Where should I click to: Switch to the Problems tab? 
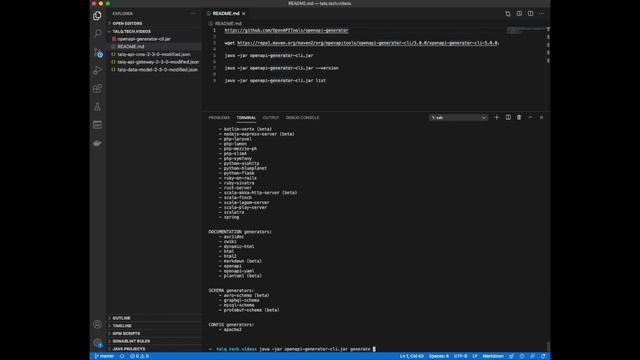tap(219, 118)
